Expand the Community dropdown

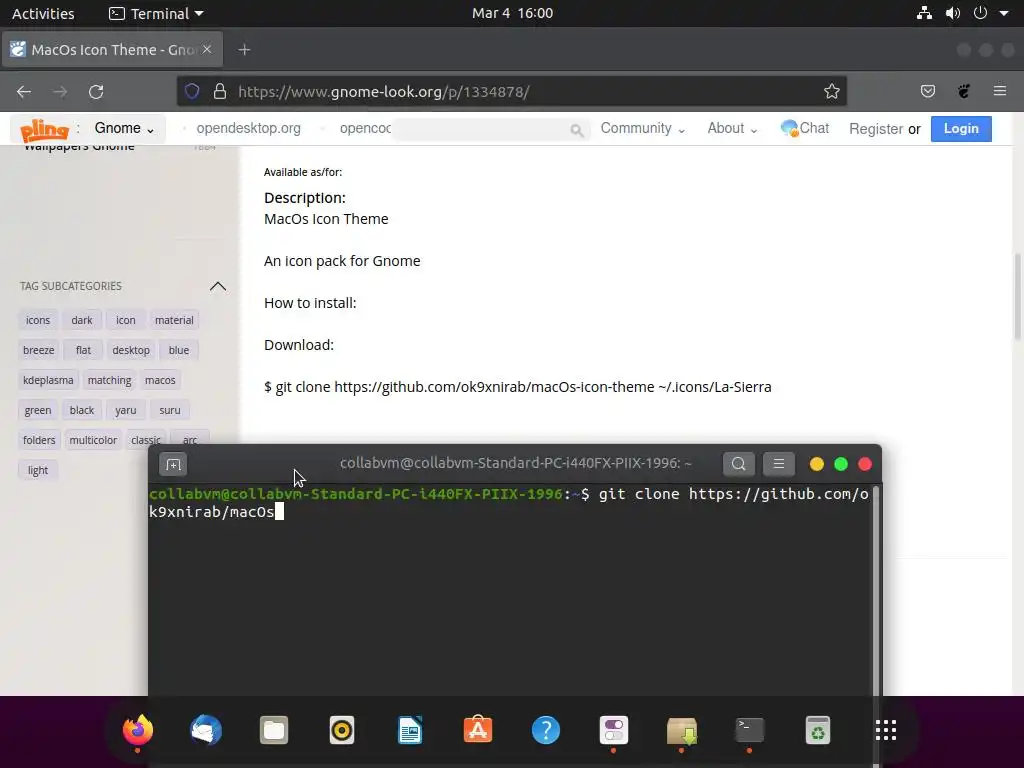(643, 129)
